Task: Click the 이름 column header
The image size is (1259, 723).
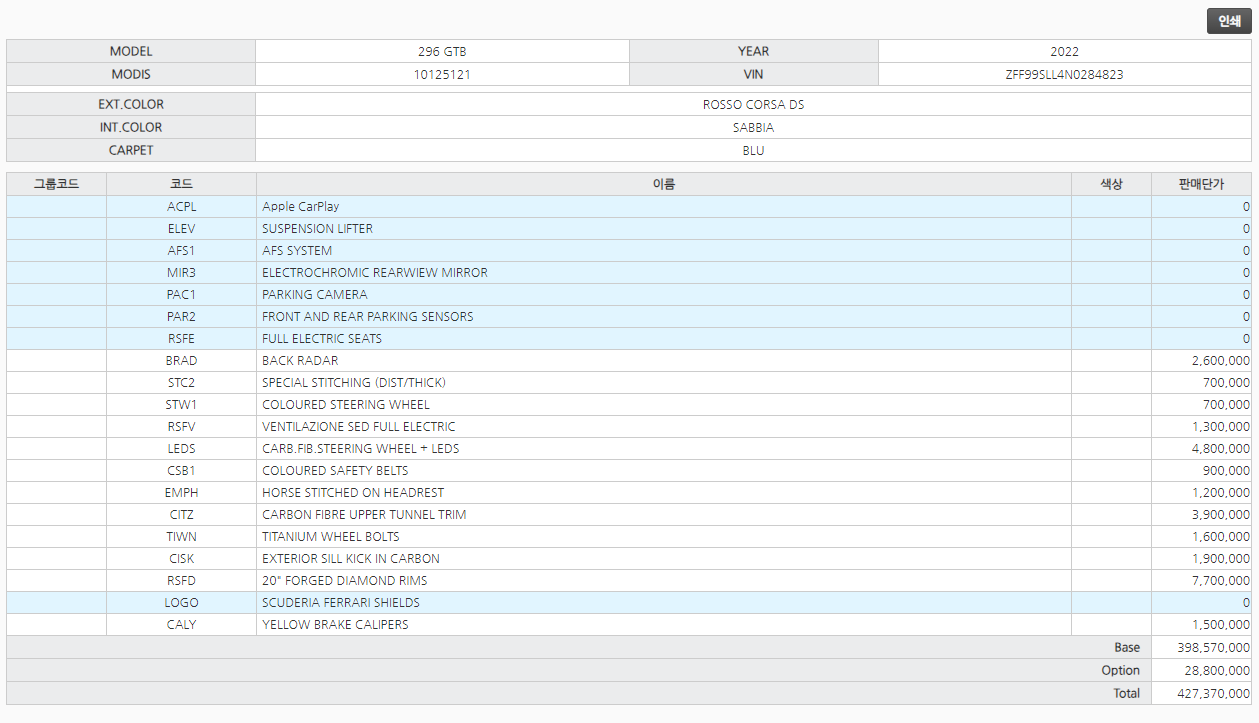Action: click(x=664, y=184)
